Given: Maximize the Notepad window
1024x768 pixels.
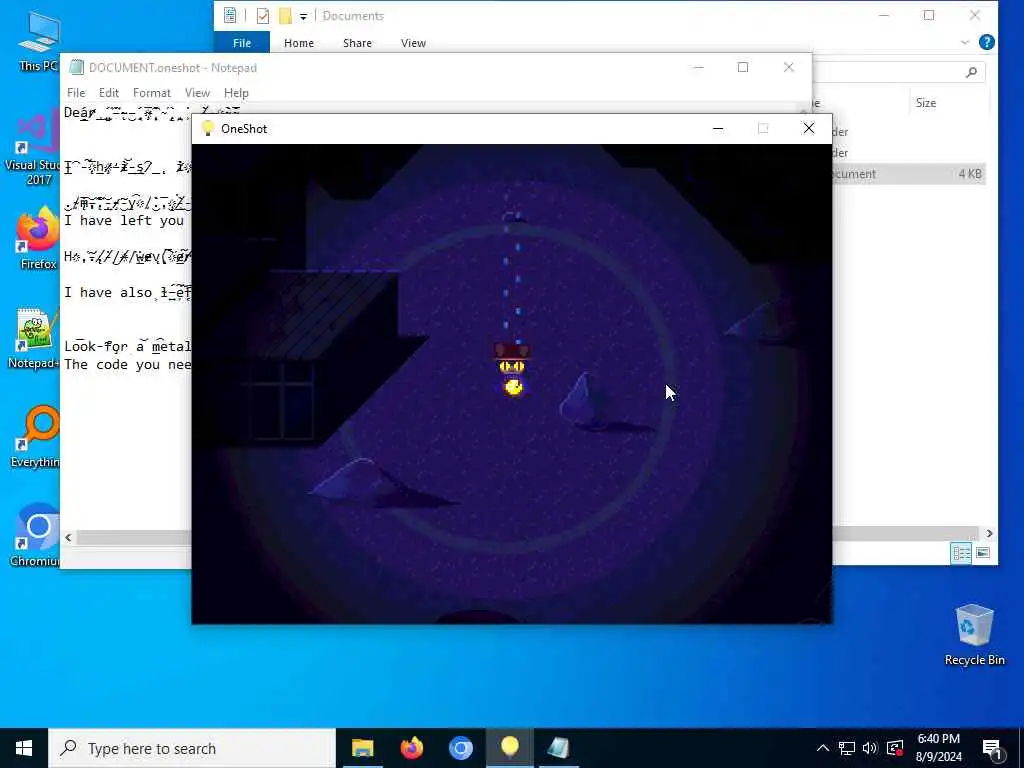Looking at the screenshot, I should click(x=743, y=67).
